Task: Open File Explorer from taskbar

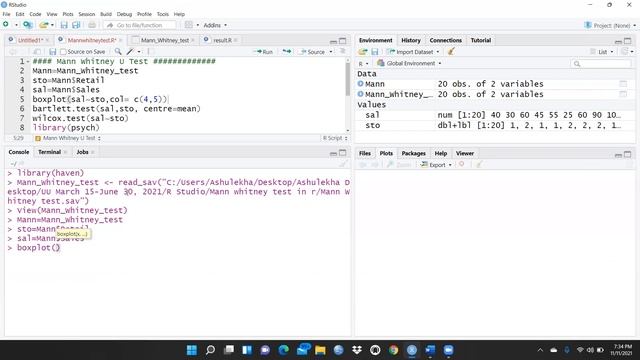Action: click(320, 350)
